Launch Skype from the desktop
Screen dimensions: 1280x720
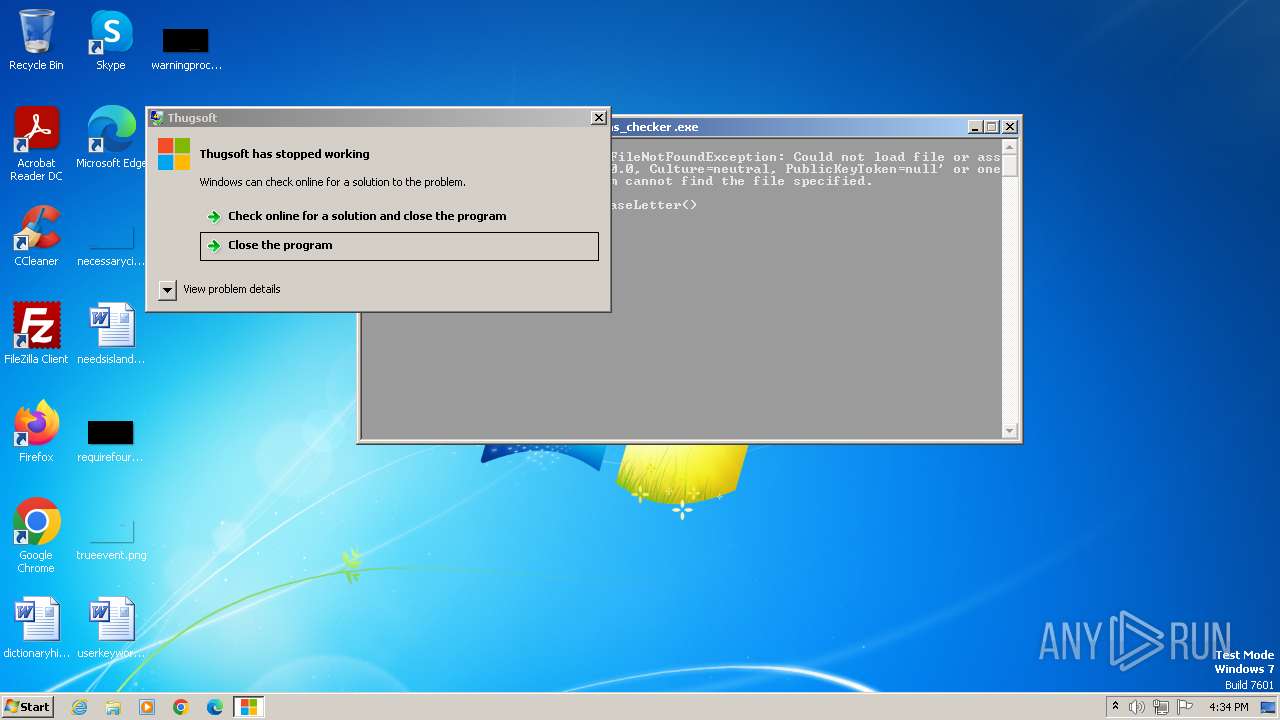click(x=111, y=40)
